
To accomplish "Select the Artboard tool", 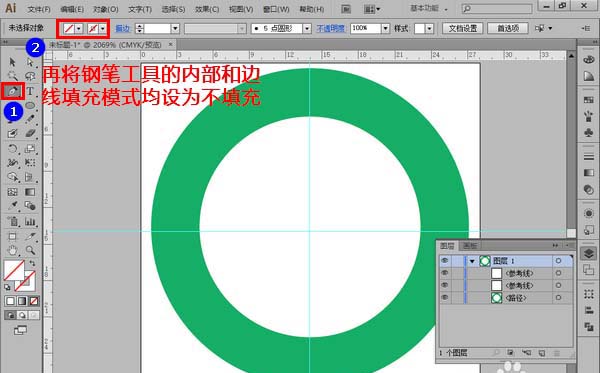I will point(12,236).
